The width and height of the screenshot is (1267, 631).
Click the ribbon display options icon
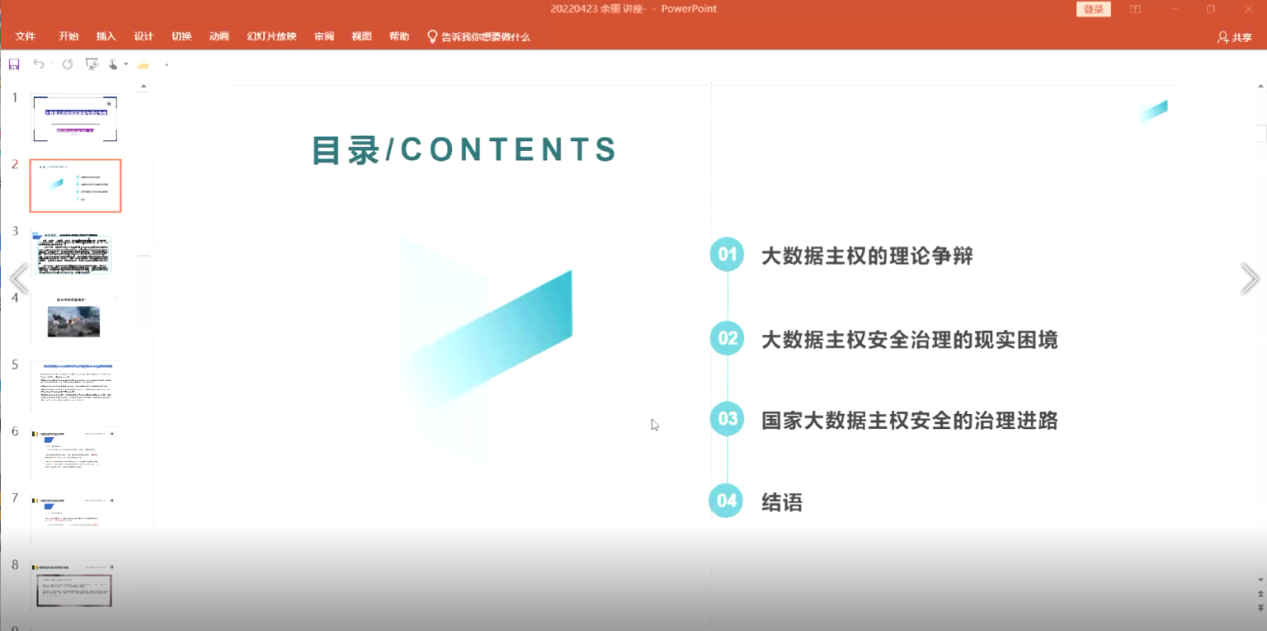(1135, 9)
